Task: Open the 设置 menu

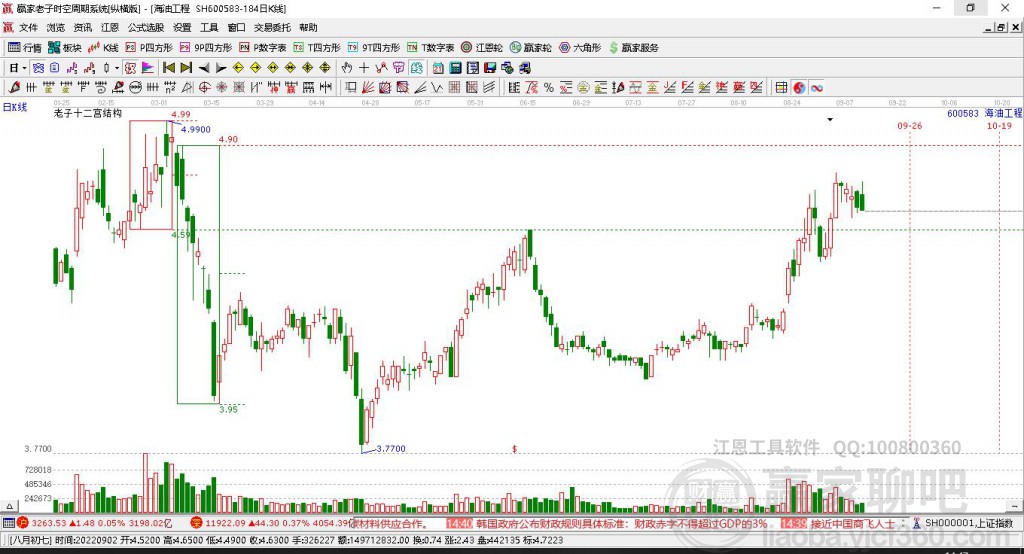Action: (x=182, y=27)
